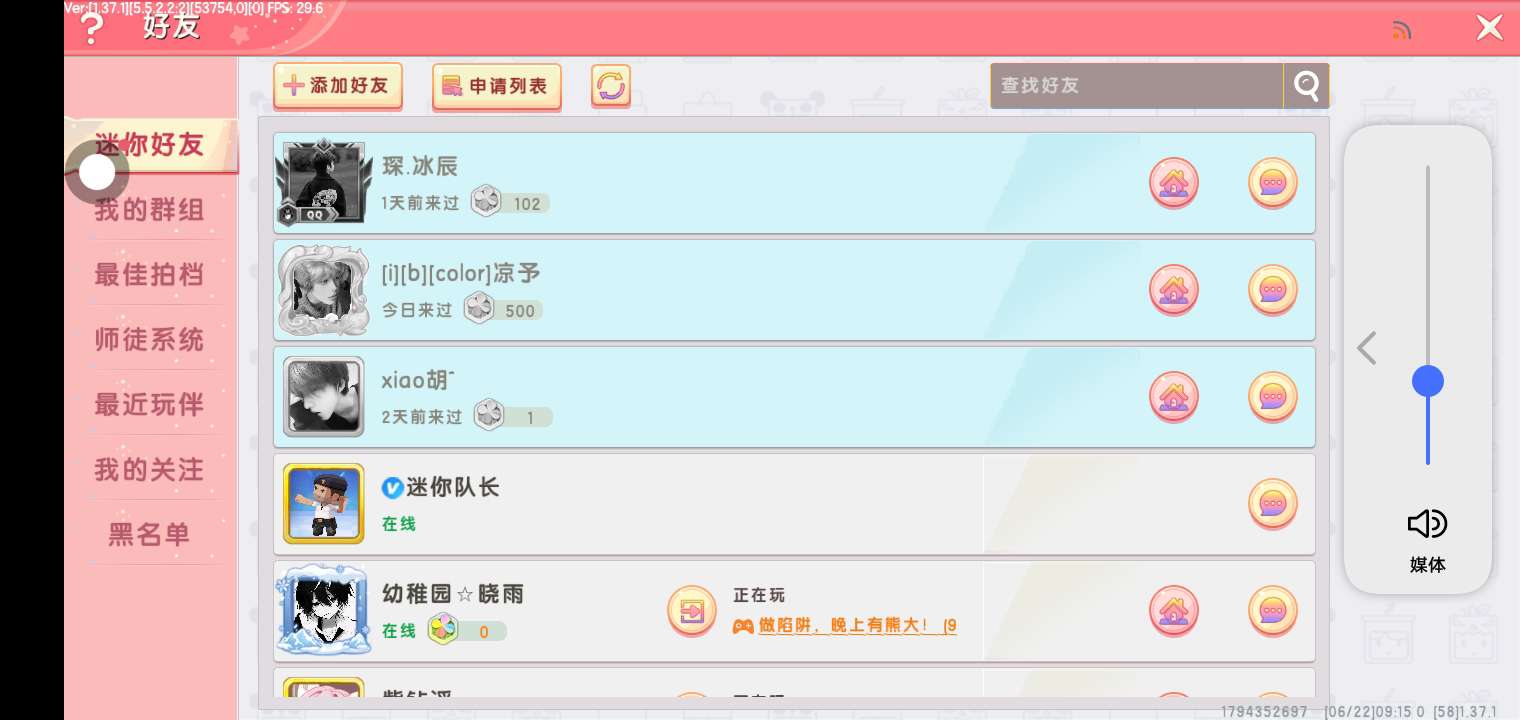Viewport: 1520px width, 720px height.
Task: Collapse volume panel with left chevron
Action: pyautogui.click(x=1367, y=348)
